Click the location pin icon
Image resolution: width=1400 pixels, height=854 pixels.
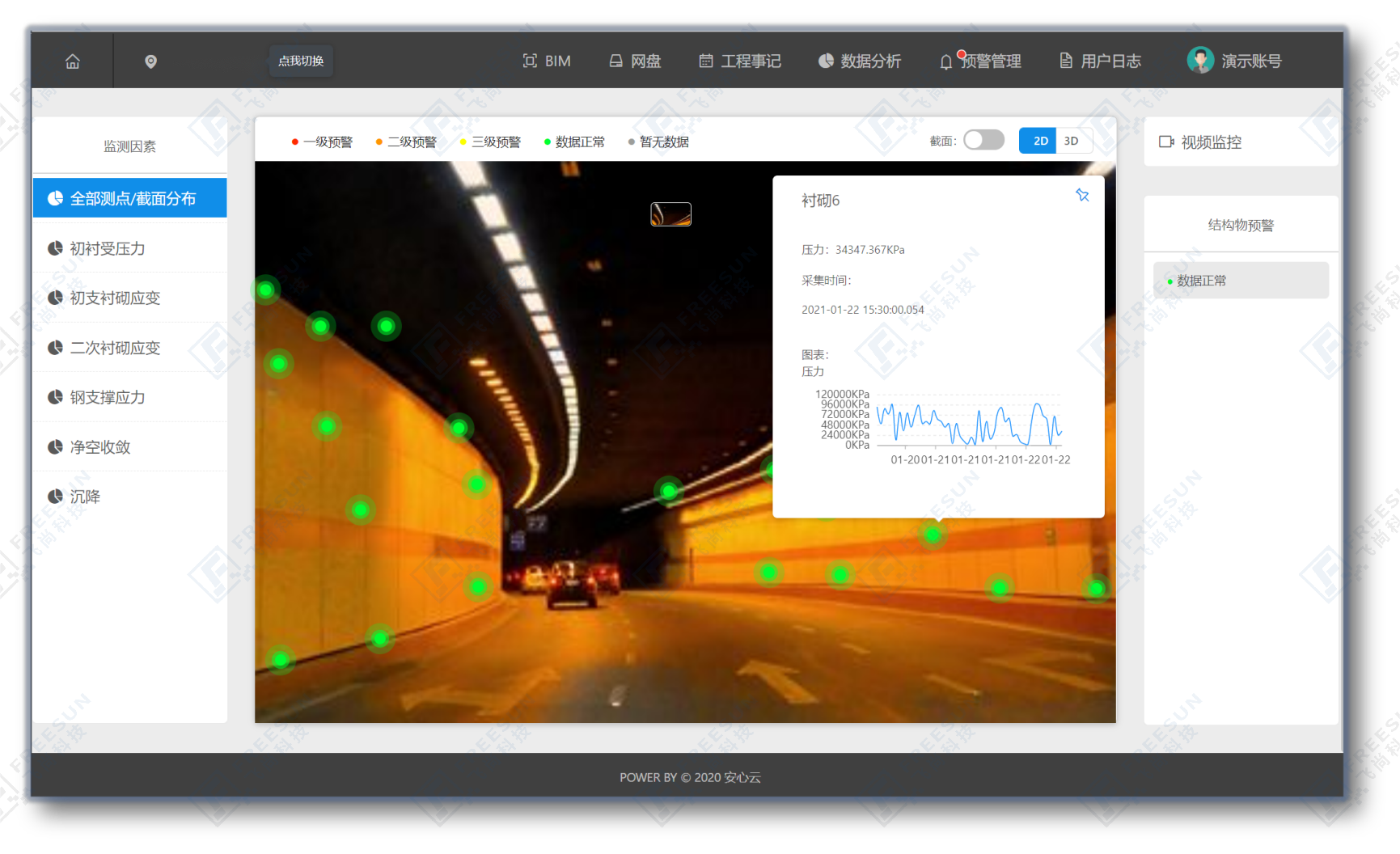tap(150, 61)
